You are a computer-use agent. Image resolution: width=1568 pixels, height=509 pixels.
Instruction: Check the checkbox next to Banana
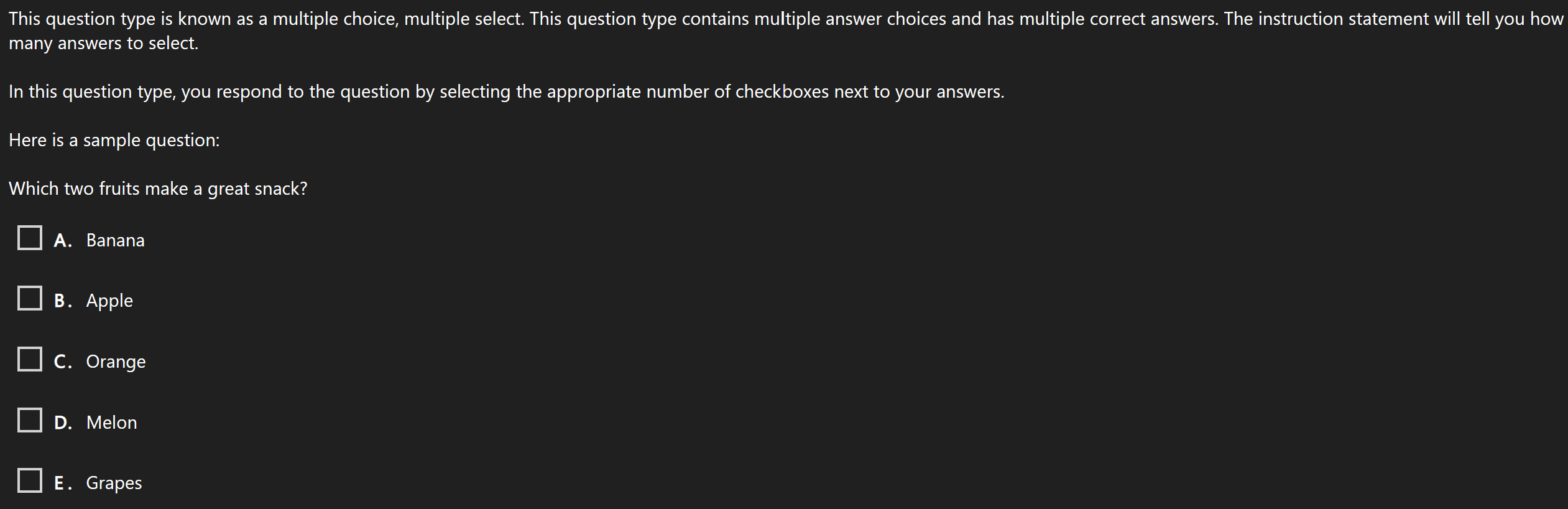click(30, 237)
